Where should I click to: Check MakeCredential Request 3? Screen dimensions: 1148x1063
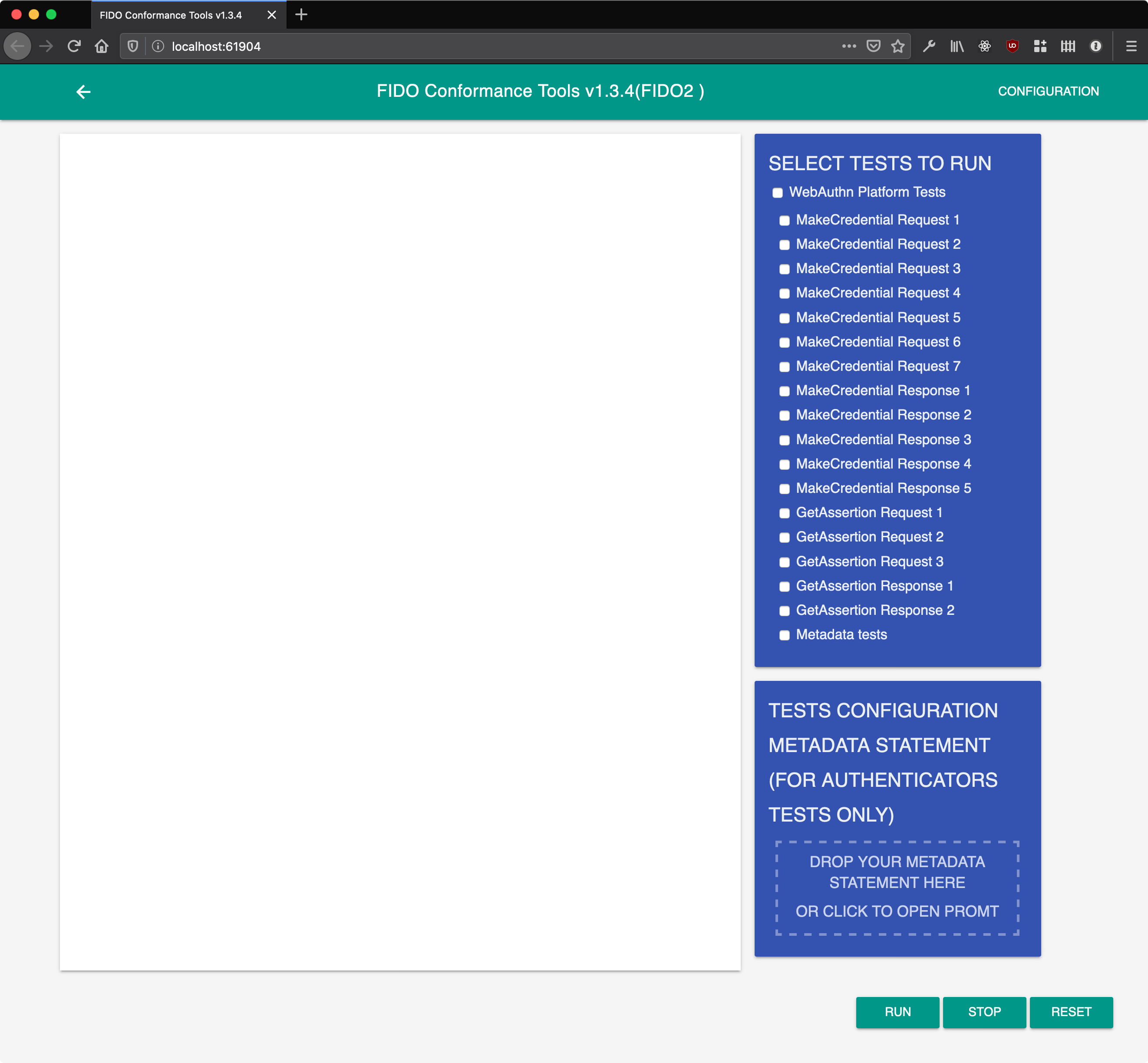(x=785, y=269)
